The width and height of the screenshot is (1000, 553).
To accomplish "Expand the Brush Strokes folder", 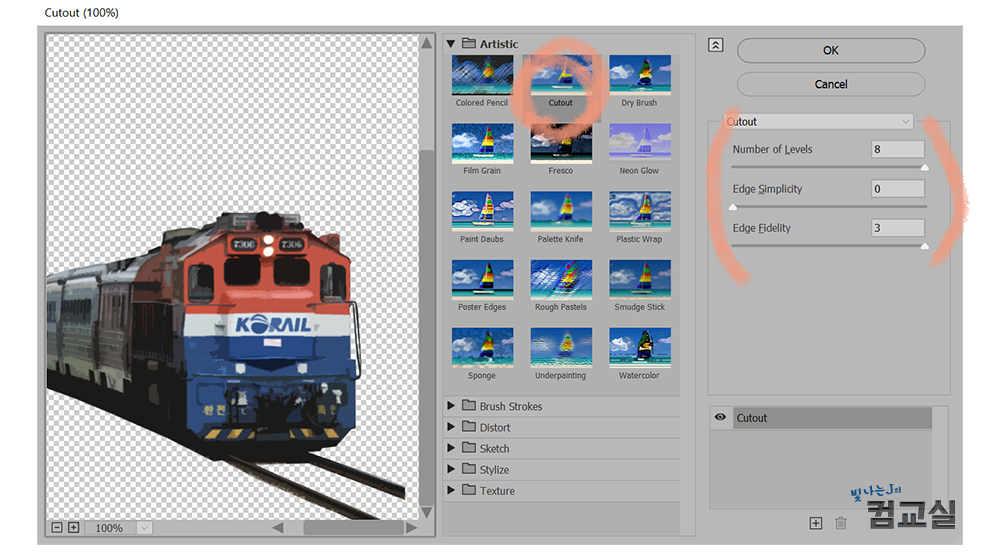I will pyautogui.click(x=451, y=406).
